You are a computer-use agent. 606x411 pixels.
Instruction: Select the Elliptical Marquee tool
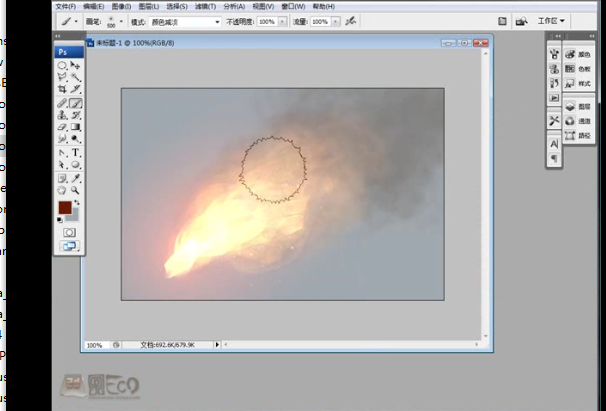click(x=62, y=65)
